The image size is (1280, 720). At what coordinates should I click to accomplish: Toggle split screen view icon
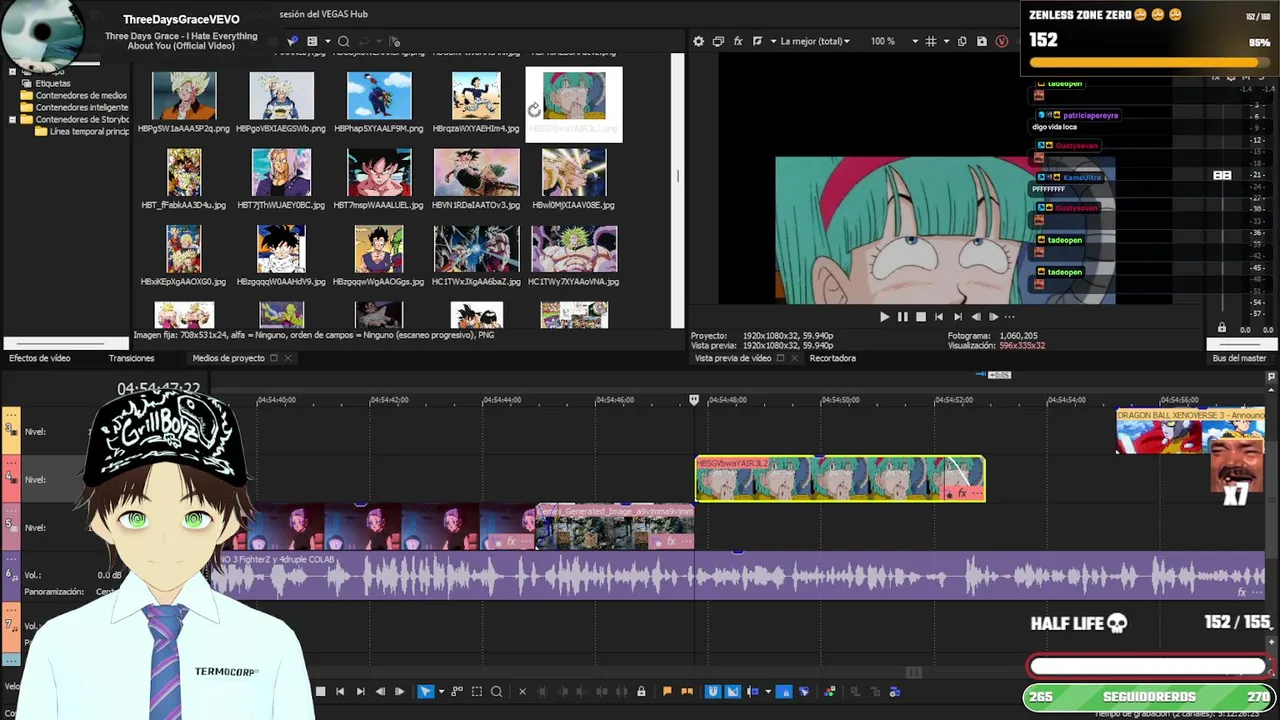coord(757,41)
